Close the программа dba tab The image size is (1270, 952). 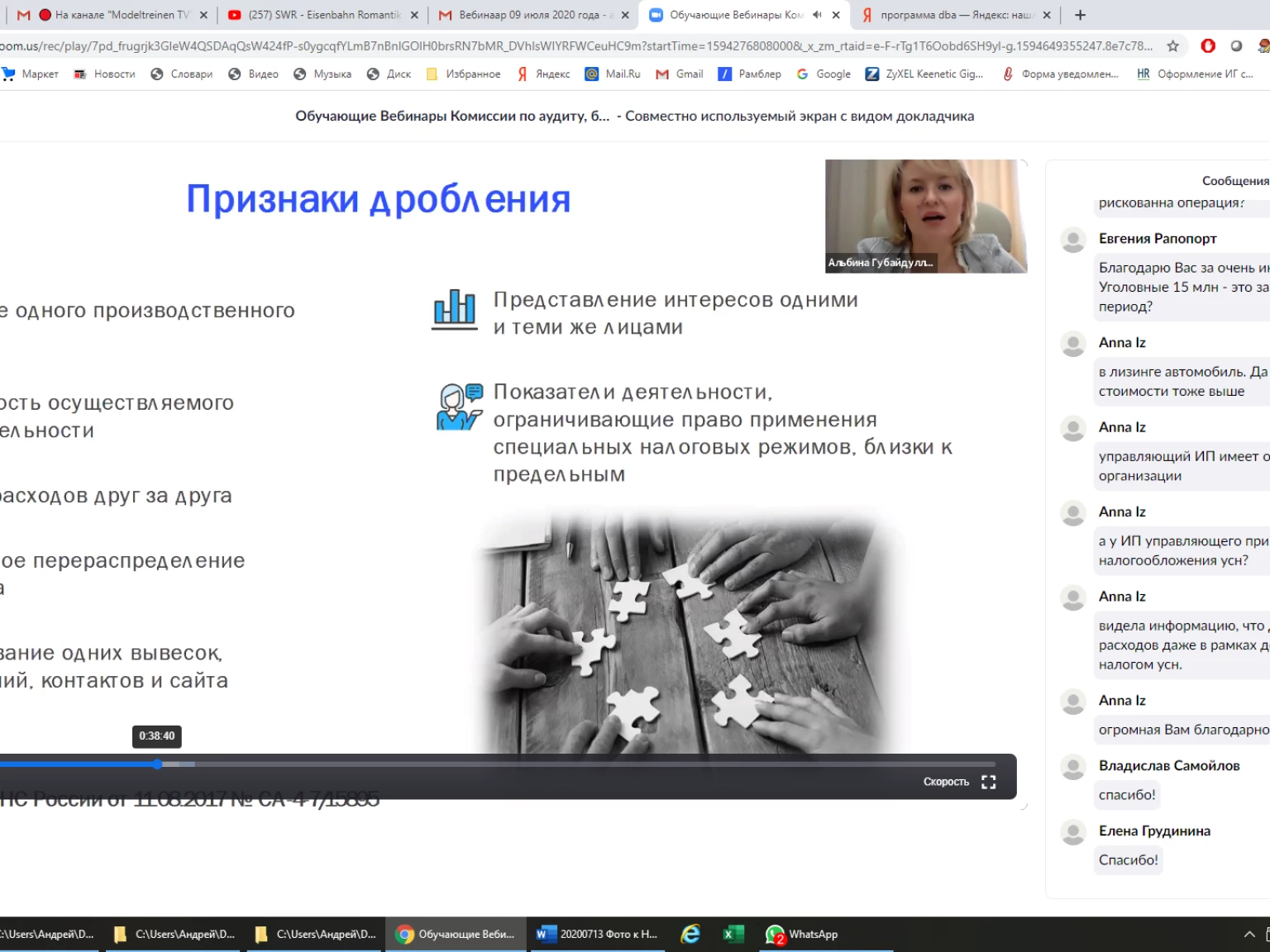pos(1047,15)
